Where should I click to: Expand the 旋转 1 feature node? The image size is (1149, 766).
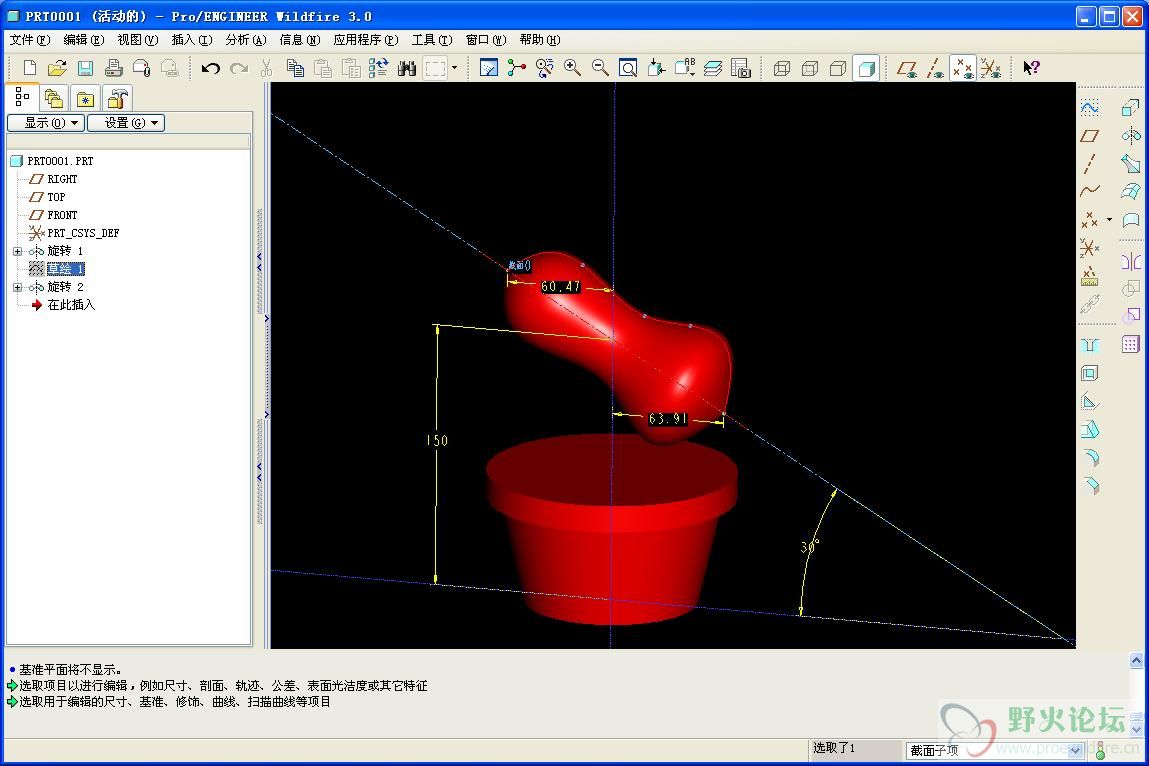[x=18, y=251]
